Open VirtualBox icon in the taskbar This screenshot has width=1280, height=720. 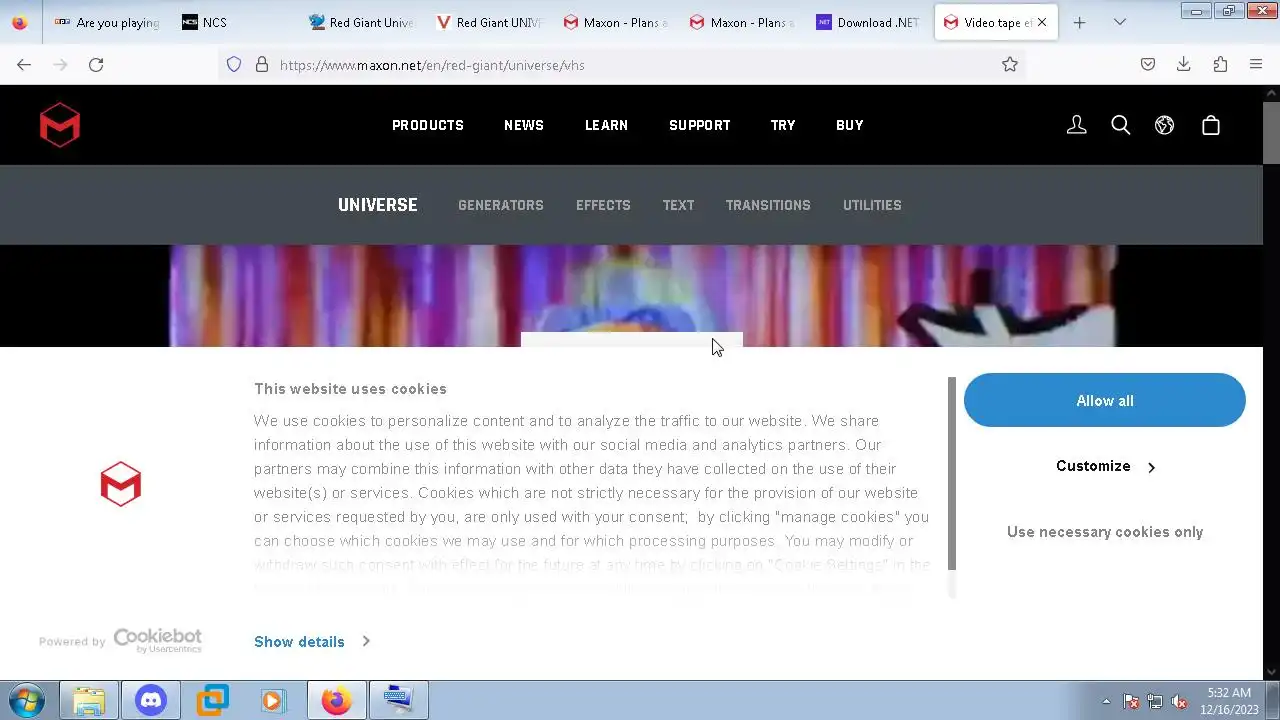pos(212,700)
